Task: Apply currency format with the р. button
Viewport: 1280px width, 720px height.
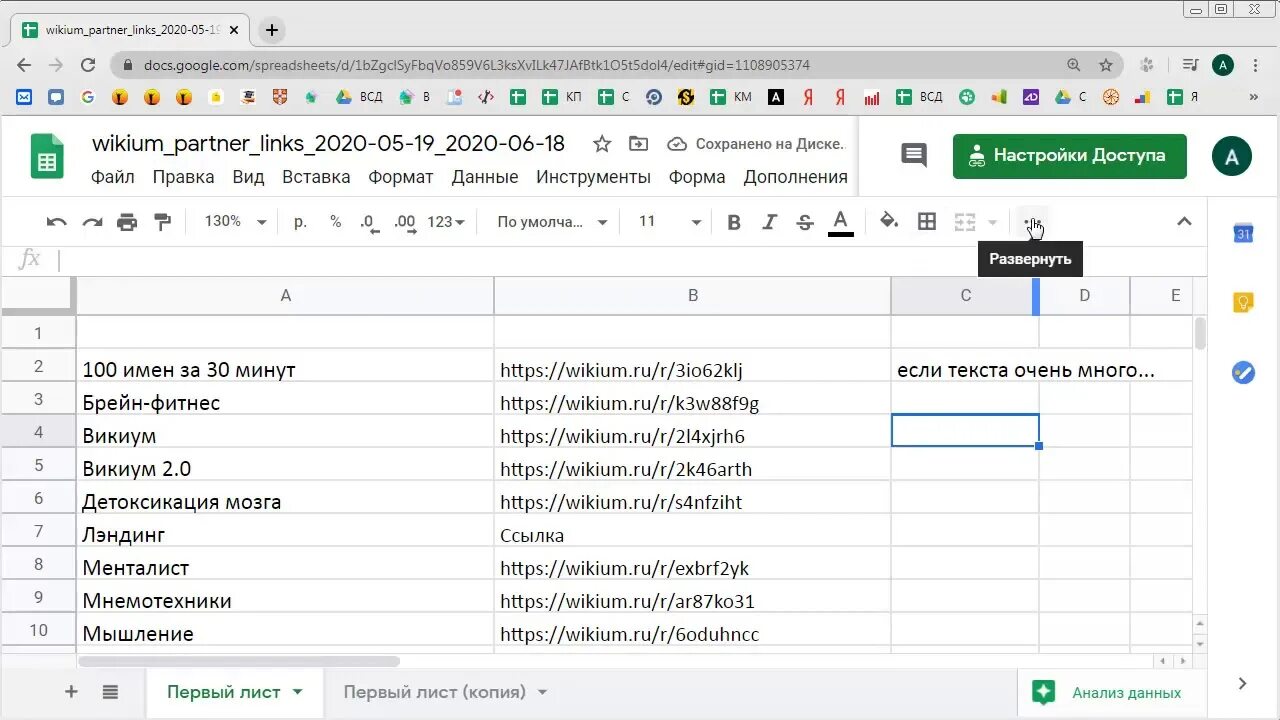Action: point(300,222)
